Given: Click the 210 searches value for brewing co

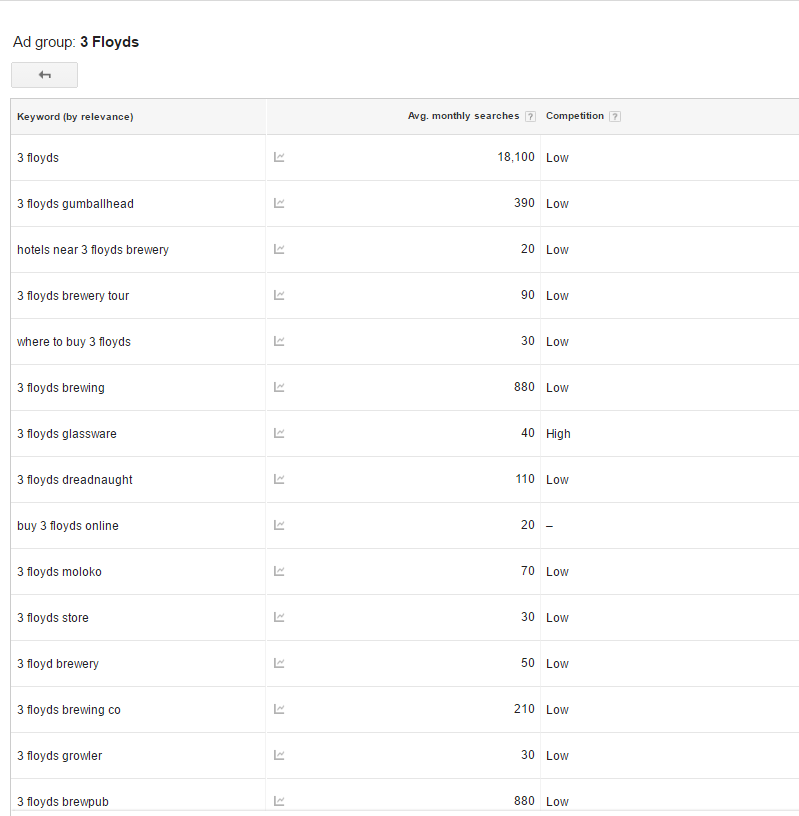Looking at the screenshot, I should 524,709.
